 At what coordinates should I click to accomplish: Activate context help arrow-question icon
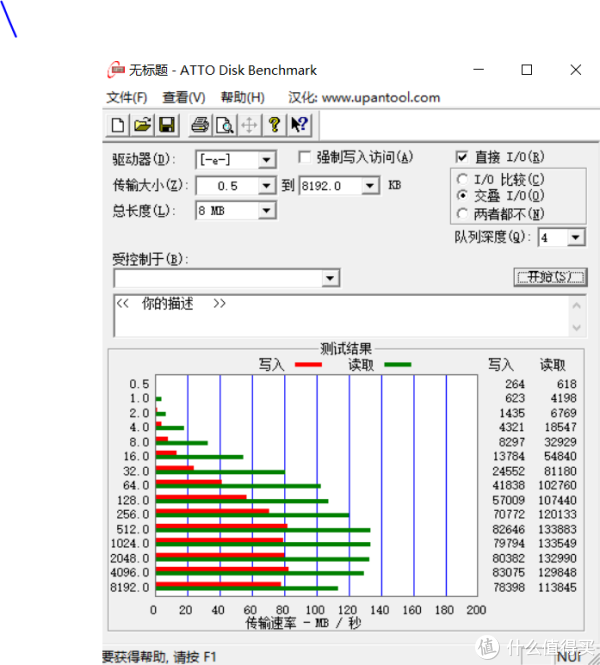299,125
